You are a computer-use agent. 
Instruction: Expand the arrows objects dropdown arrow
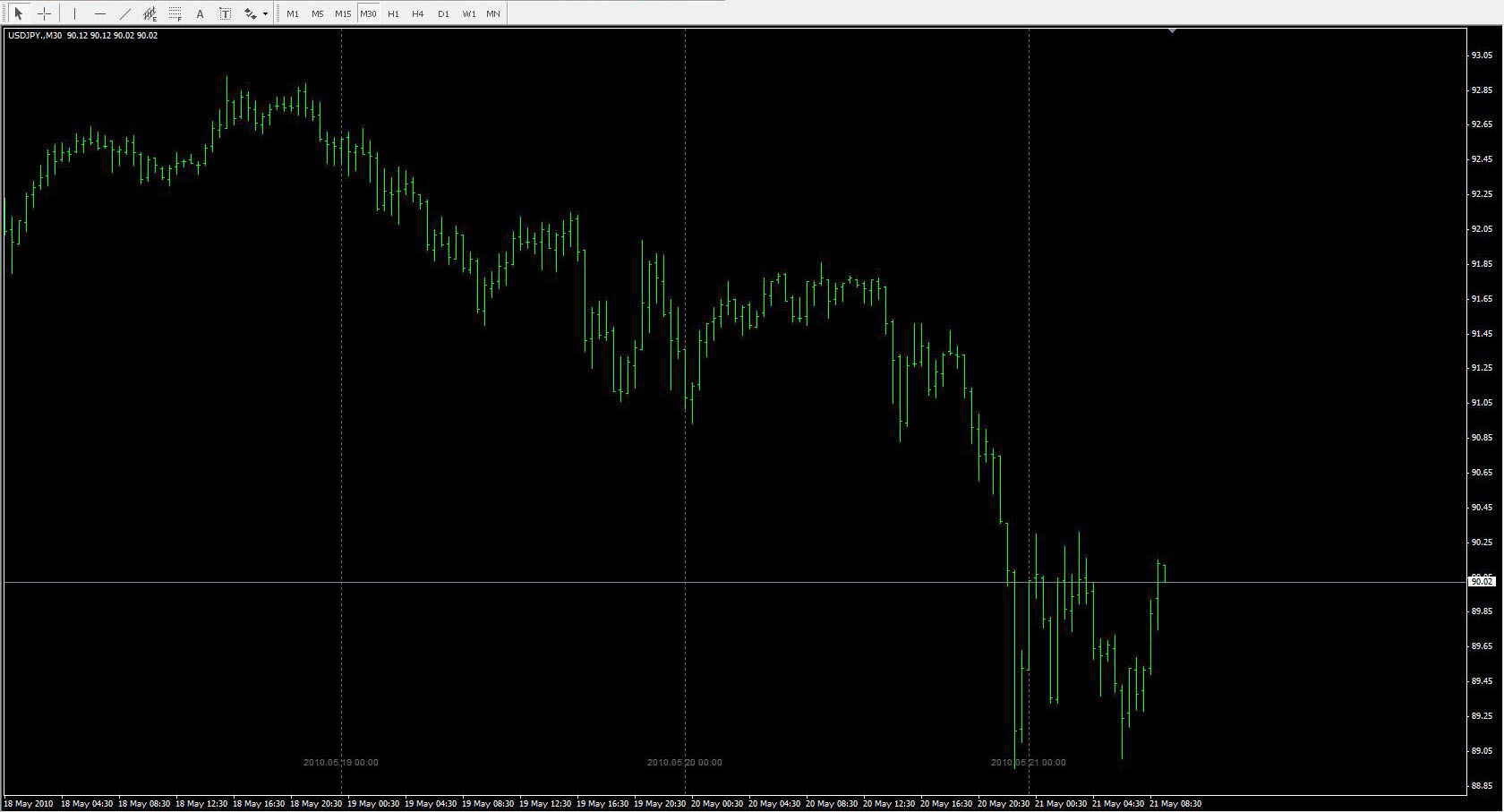pos(266,13)
